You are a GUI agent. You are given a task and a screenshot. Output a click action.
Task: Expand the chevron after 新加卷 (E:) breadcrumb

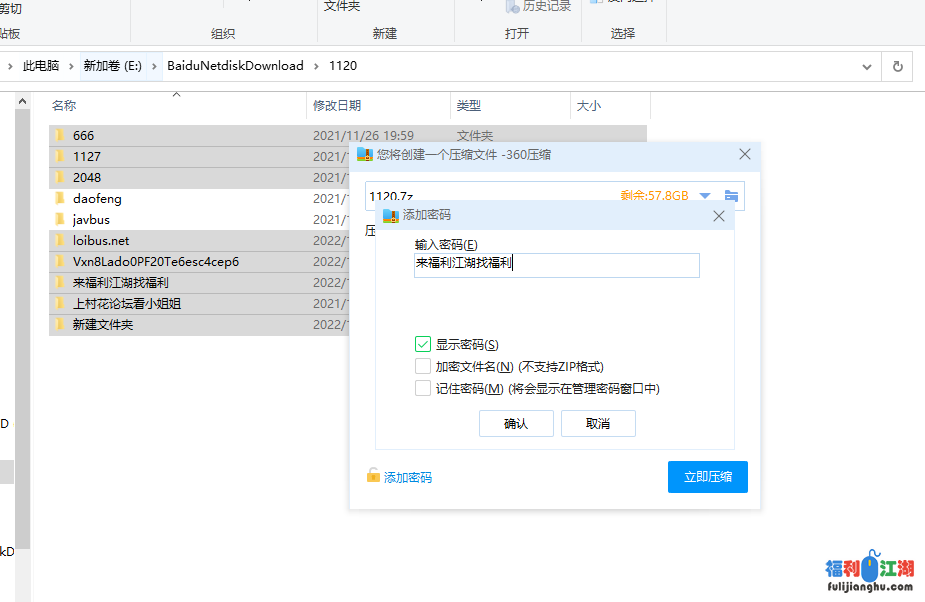coord(154,66)
